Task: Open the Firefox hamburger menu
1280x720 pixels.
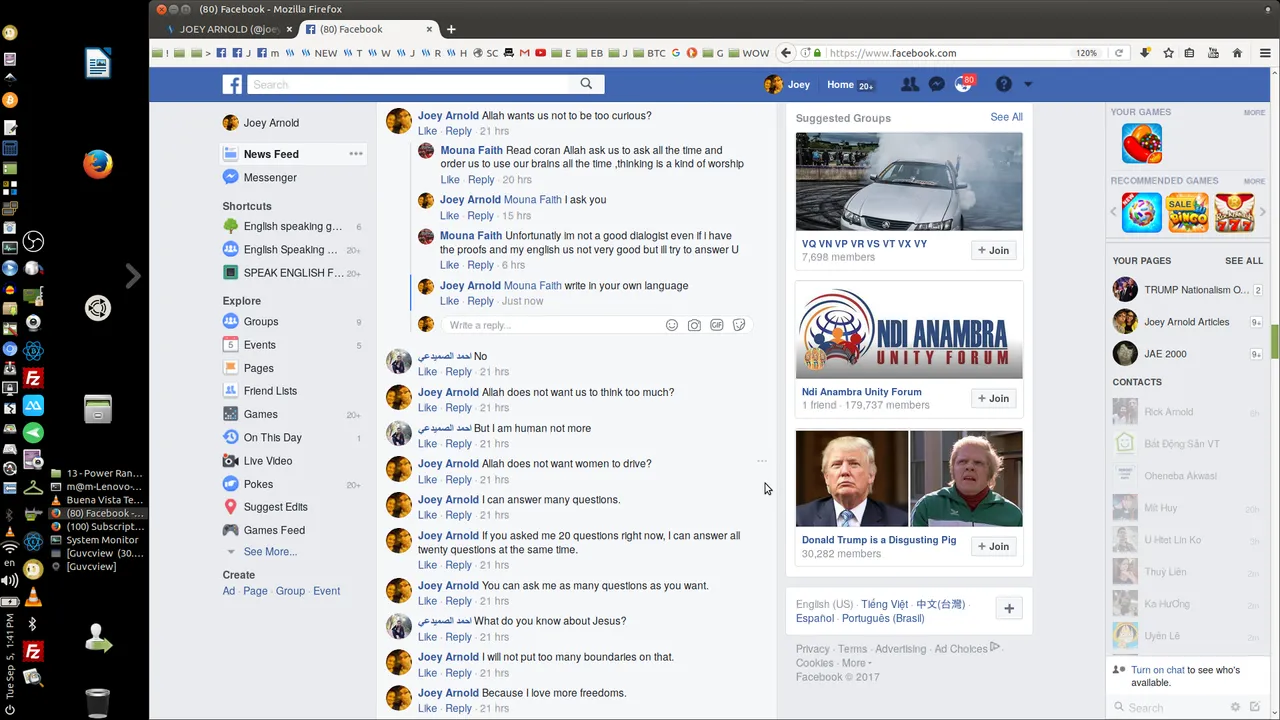Action: click(1266, 53)
